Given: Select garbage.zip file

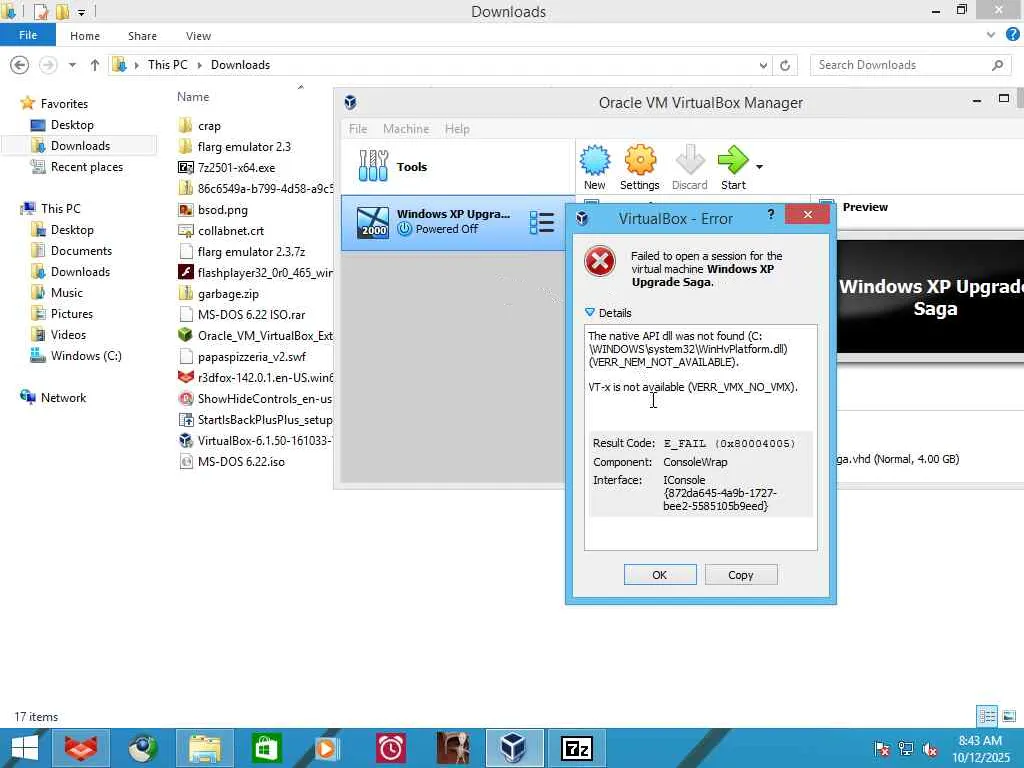Looking at the screenshot, I should click(x=228, y=294).
